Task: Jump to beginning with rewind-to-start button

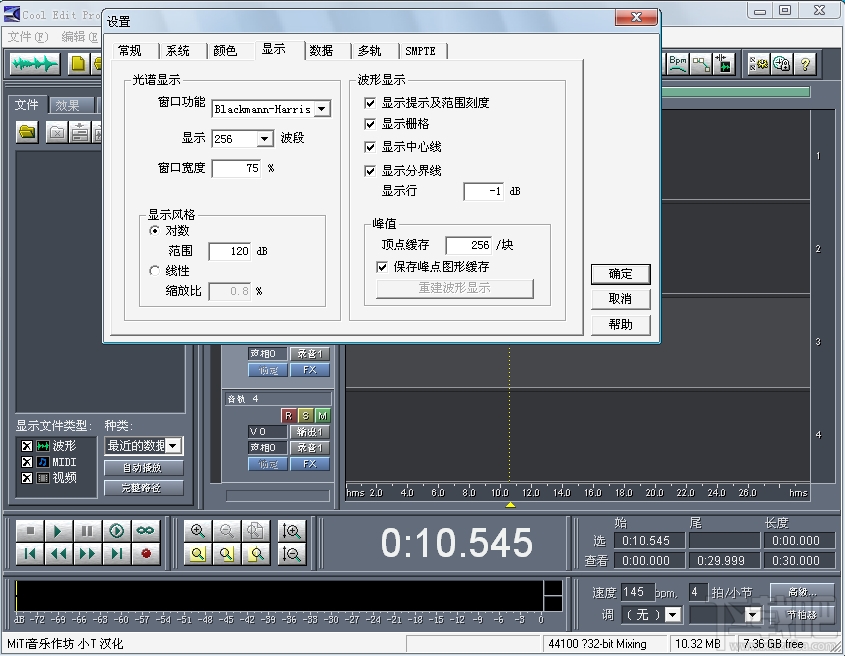Action: (30, 553)
